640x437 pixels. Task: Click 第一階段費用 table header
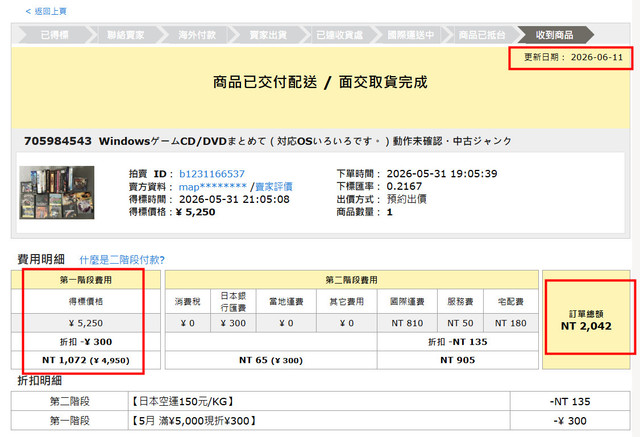pos(86,280)
